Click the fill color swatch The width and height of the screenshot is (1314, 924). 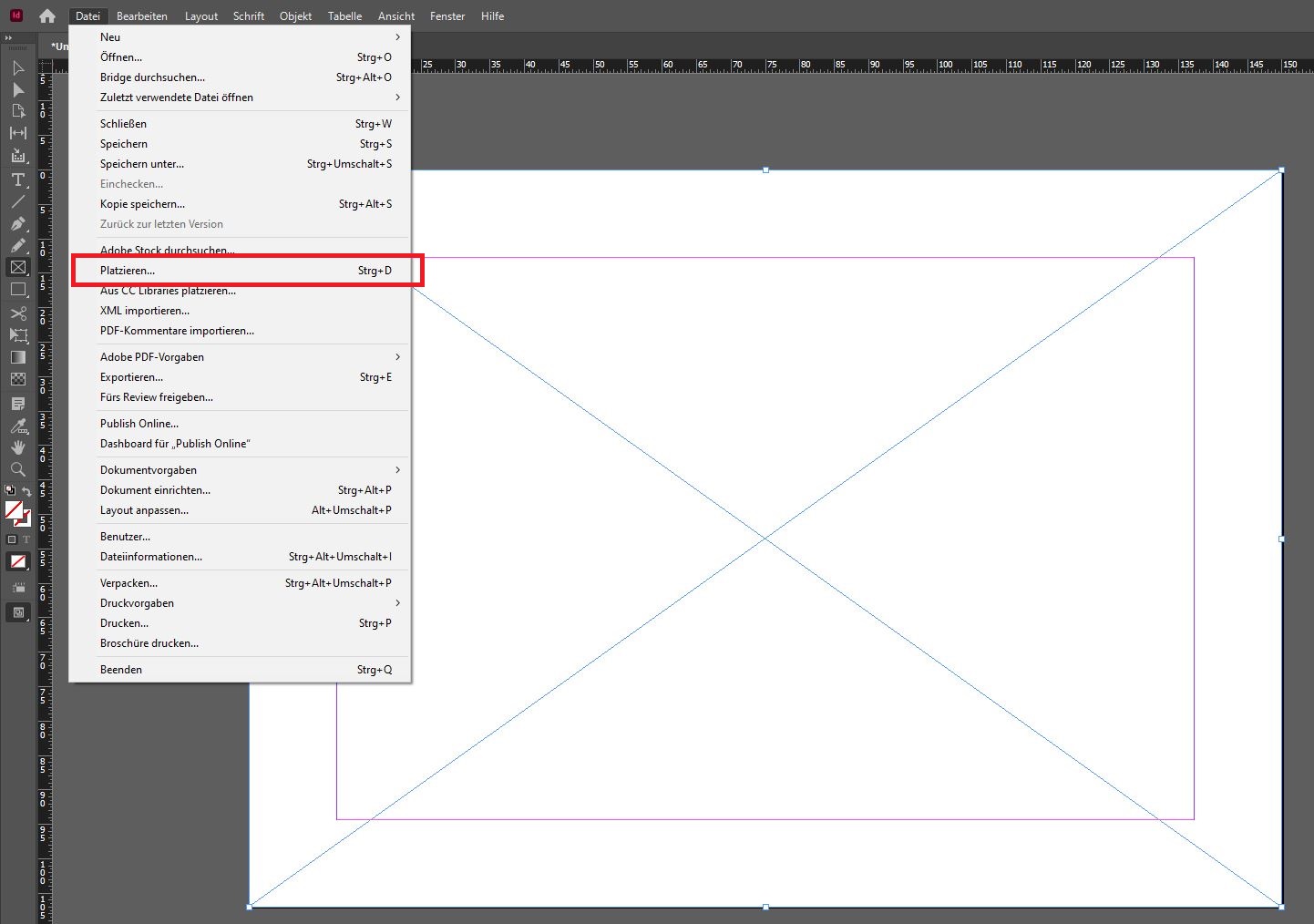pyautogui.click(x=13, y=510)
